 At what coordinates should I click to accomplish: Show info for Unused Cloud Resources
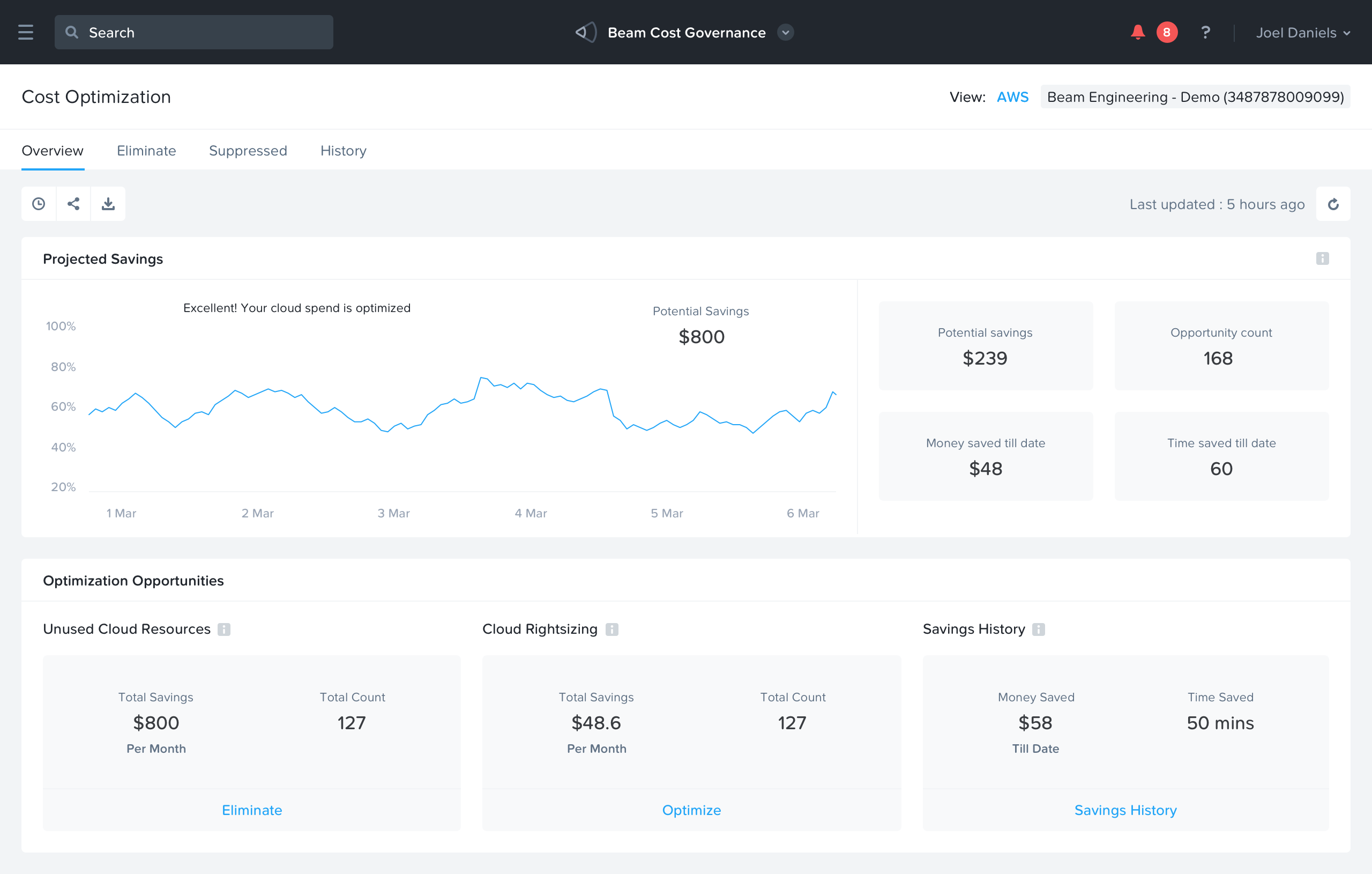coord(224,629)
